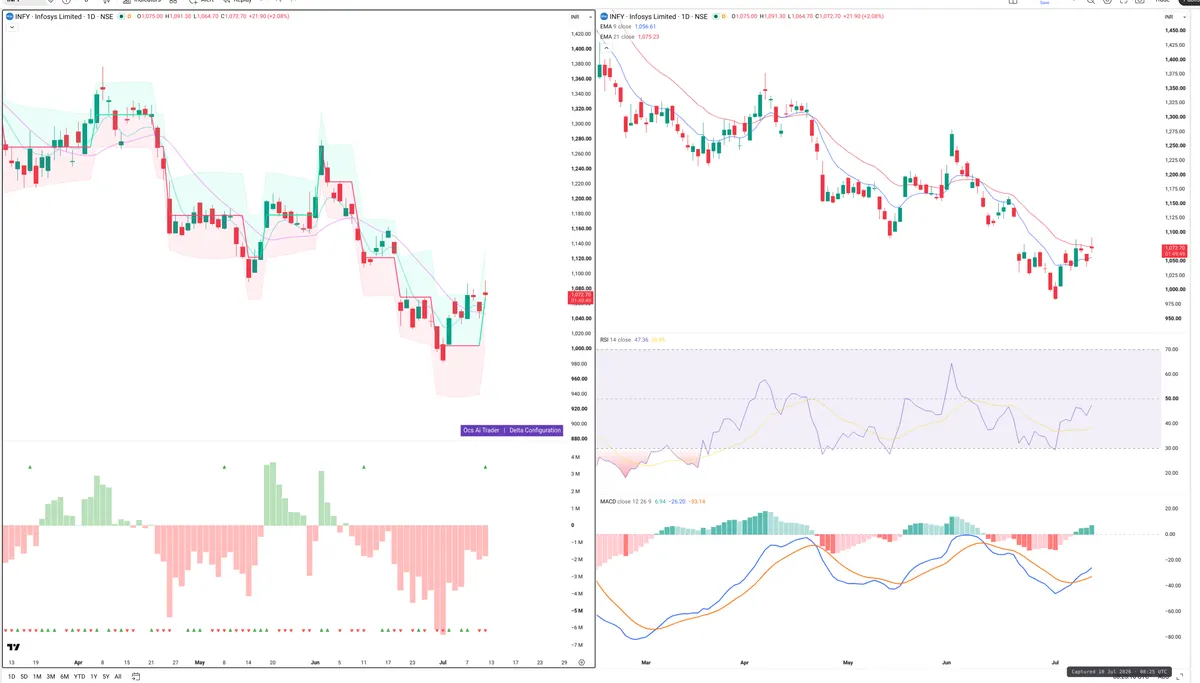Select the All date range
Image resolution: width=1200 pixels, height=683 pixels.
[118, 676]
